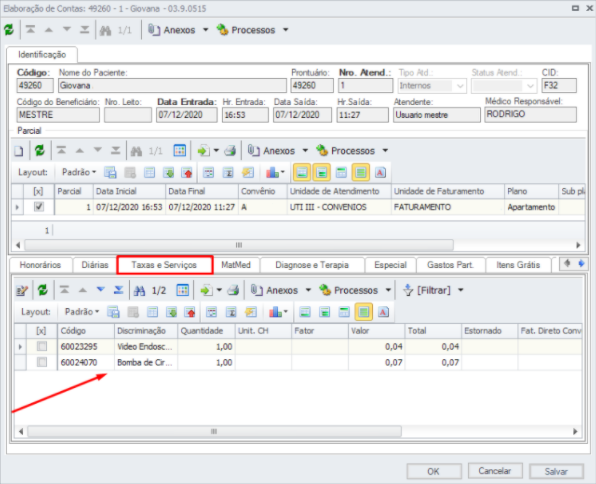Viewport: 596px width, 484px height.
Task: Click the Cancelar button
Action: [495, 471]
